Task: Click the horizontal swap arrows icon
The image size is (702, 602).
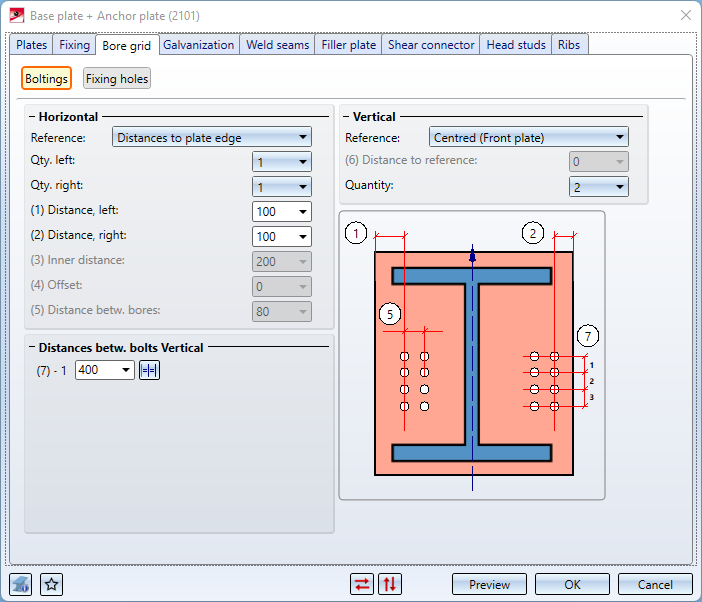Action: (x=362, y=584)
